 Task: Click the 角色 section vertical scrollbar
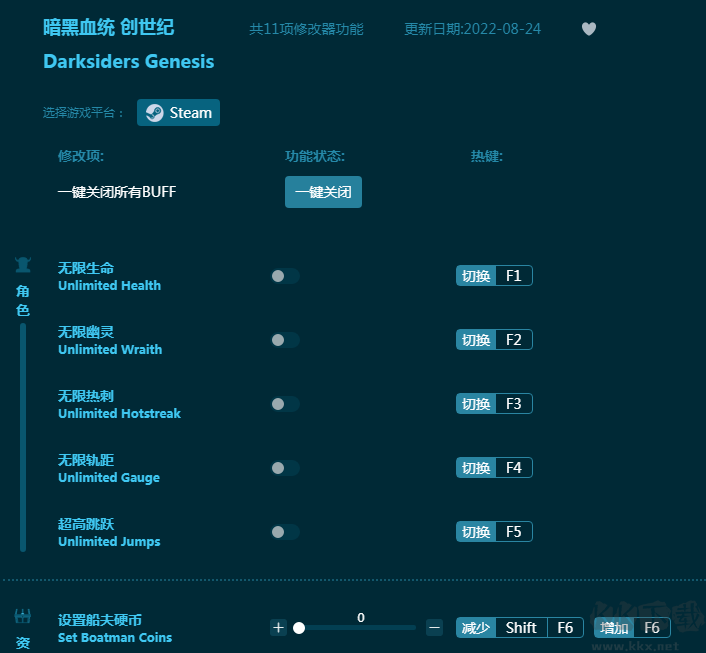23,438
